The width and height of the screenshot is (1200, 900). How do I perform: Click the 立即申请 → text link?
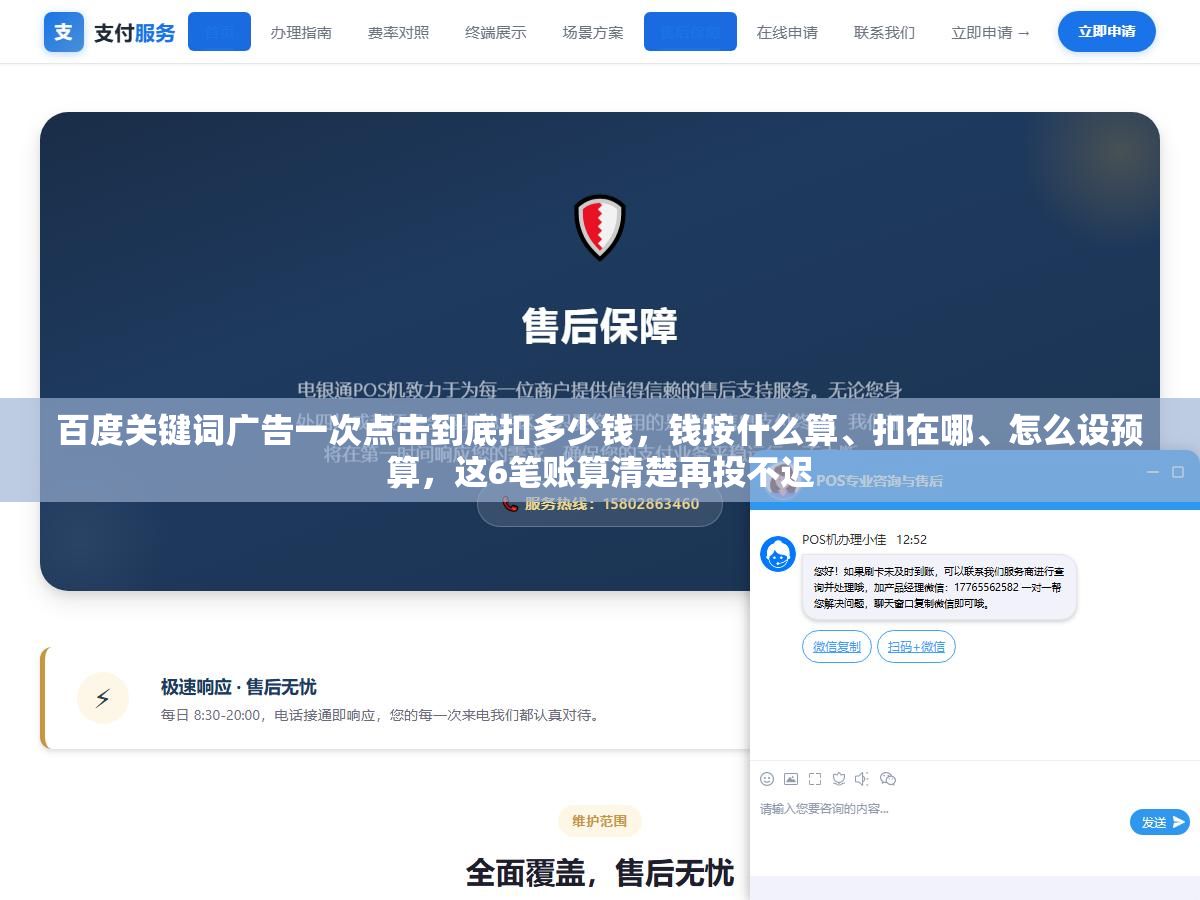coord(990,32)
